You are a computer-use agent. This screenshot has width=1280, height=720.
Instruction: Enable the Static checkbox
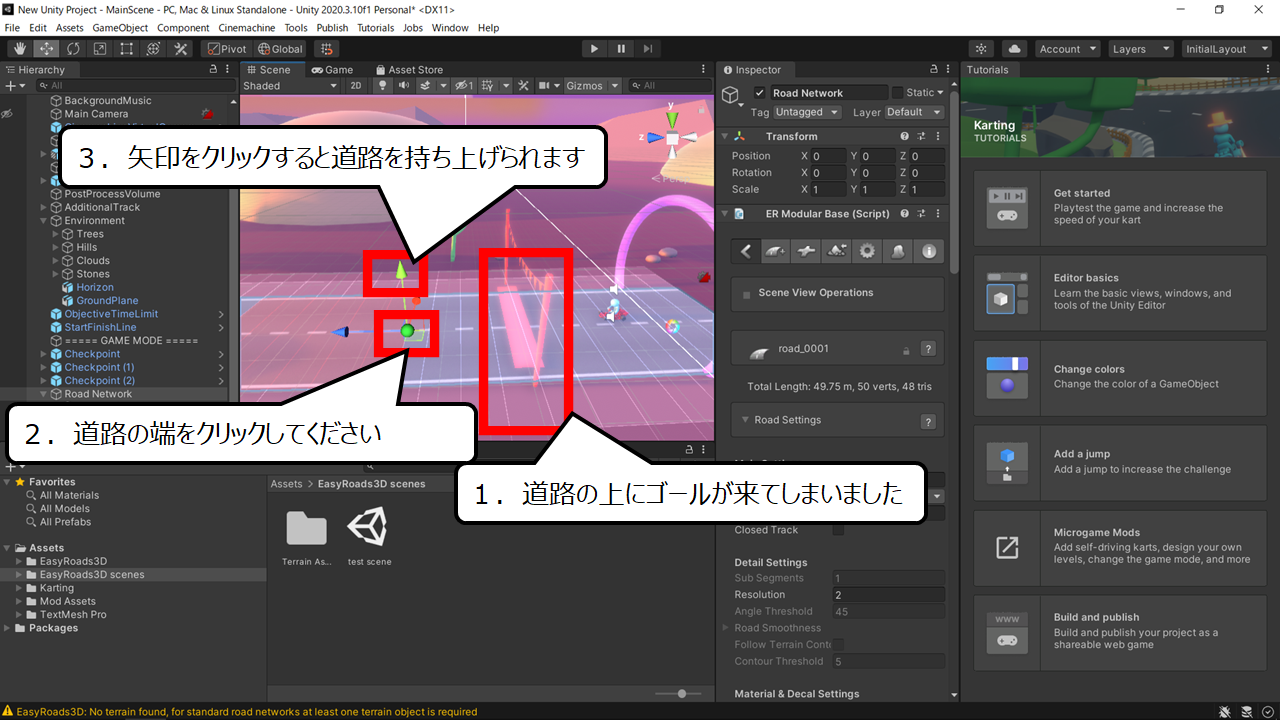tap(897, 93)
